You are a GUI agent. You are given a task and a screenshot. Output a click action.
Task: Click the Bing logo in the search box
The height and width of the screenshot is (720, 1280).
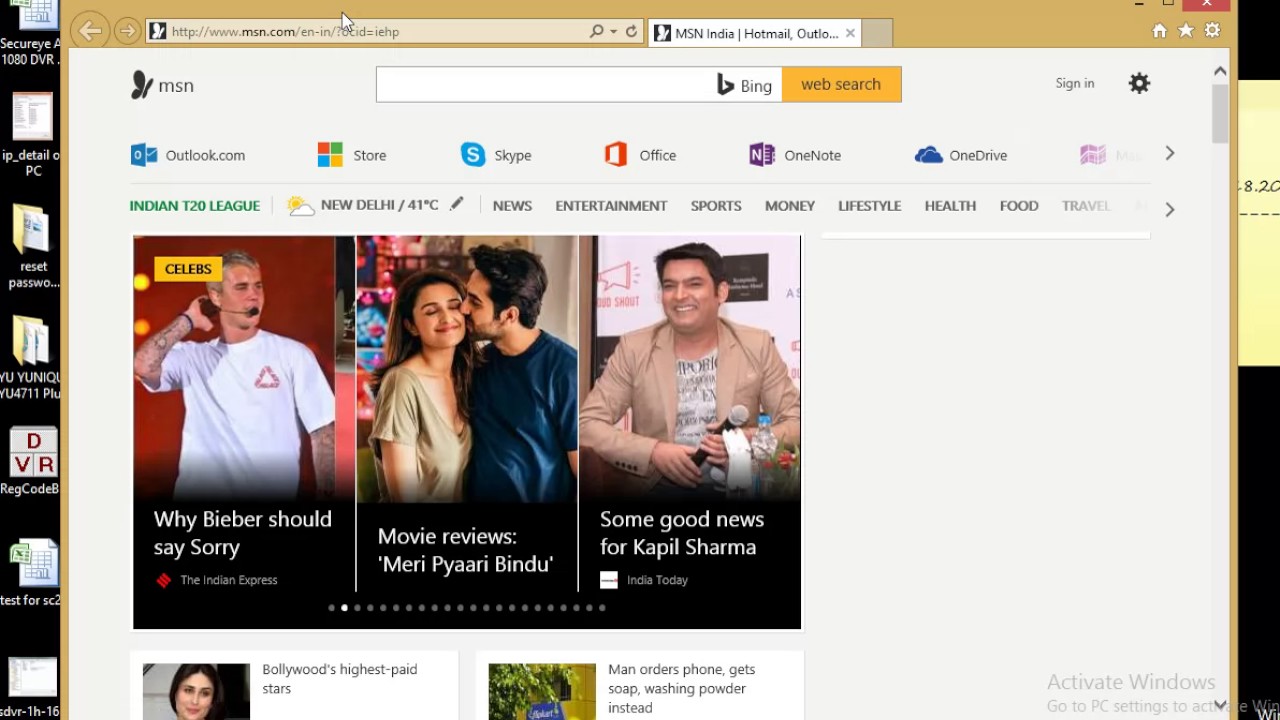[745, 85]
